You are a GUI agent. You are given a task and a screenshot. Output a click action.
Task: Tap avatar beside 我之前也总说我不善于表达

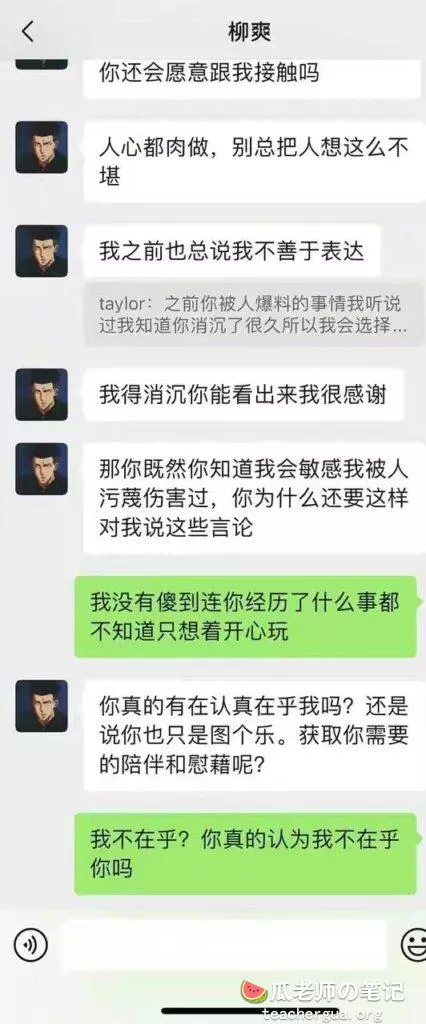pos(41,251)
